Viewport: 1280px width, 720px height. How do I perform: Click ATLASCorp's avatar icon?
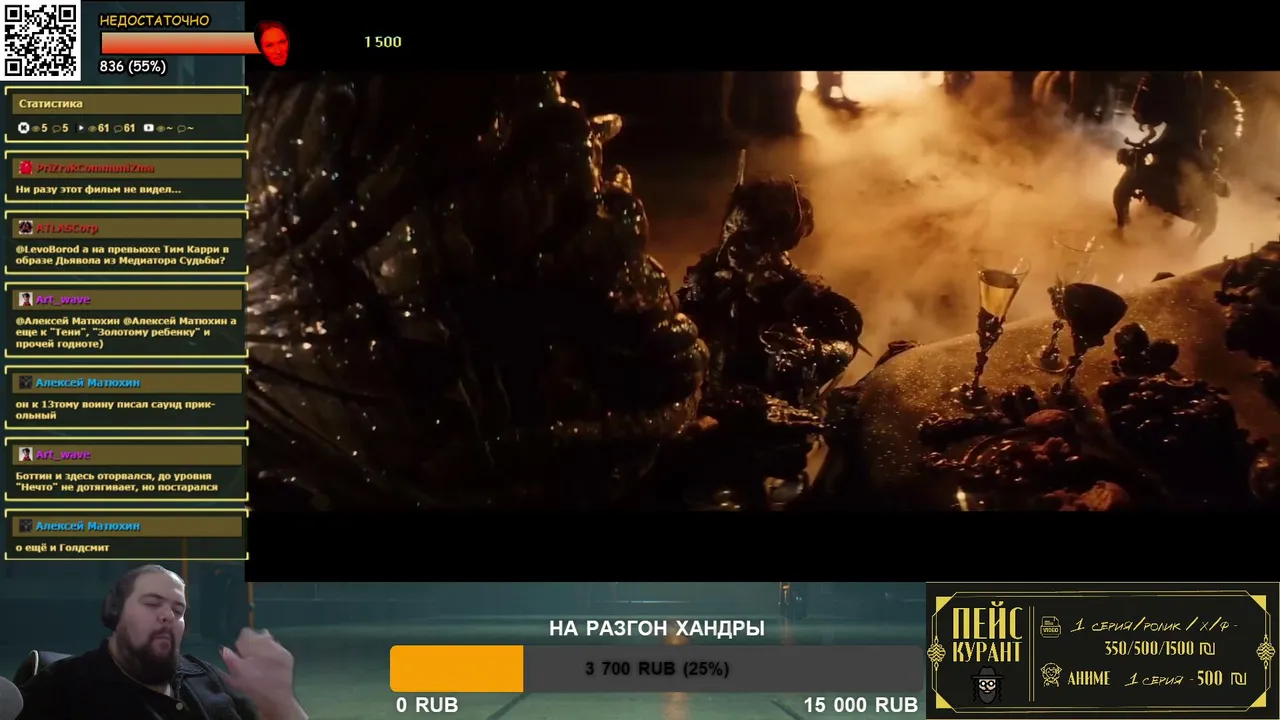point(26,228)
